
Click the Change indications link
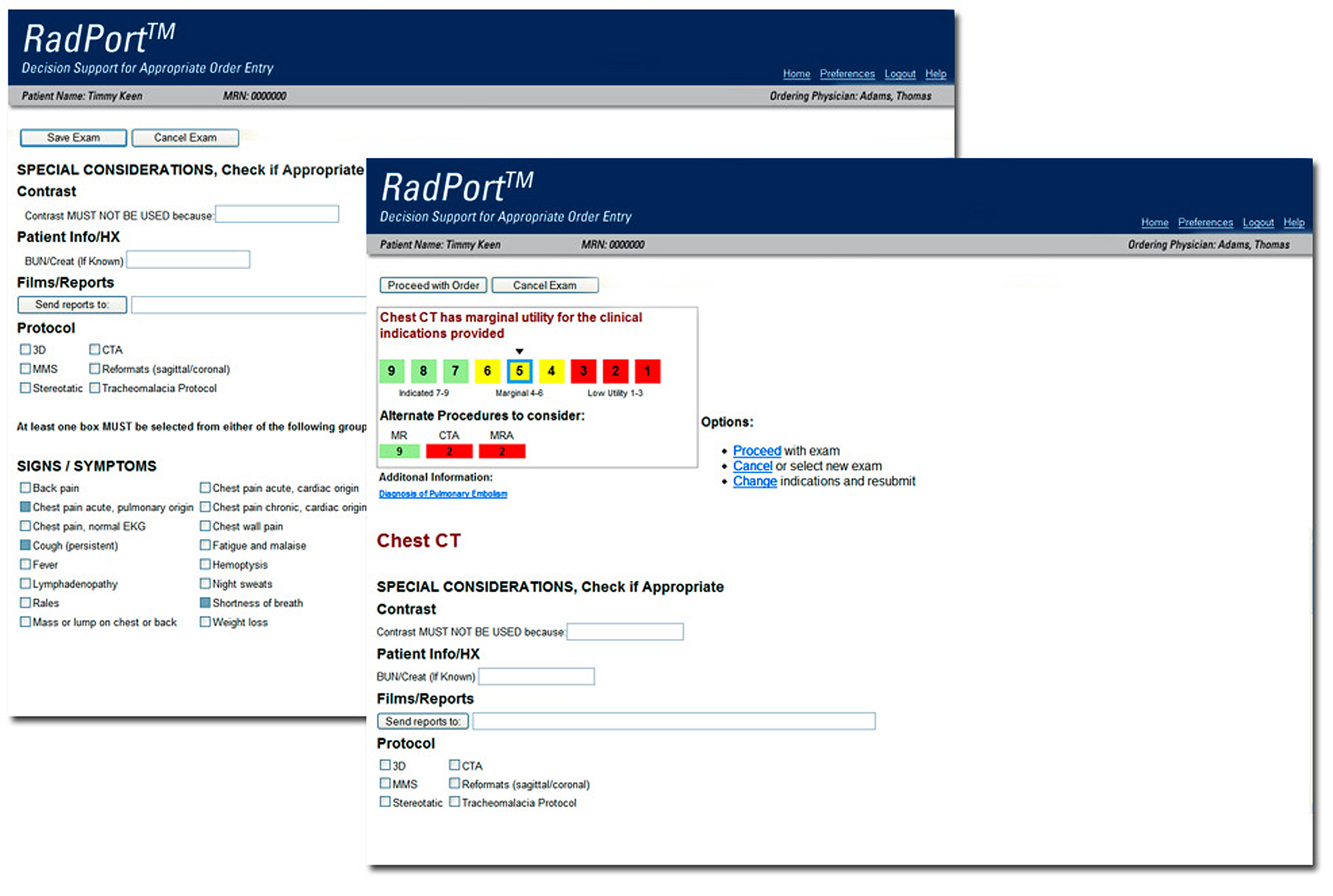(754, 481)
